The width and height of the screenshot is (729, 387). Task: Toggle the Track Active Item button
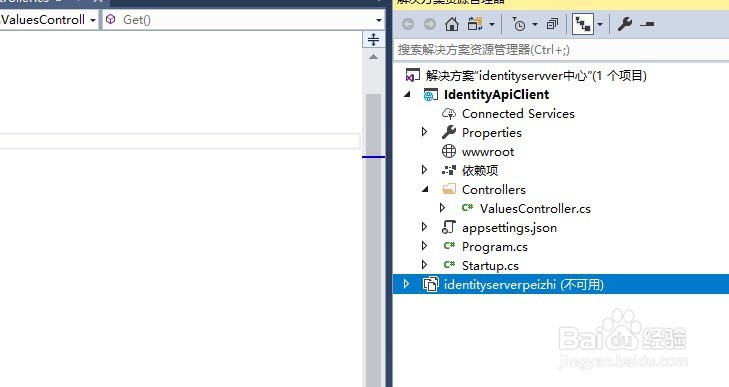point(583,24)
